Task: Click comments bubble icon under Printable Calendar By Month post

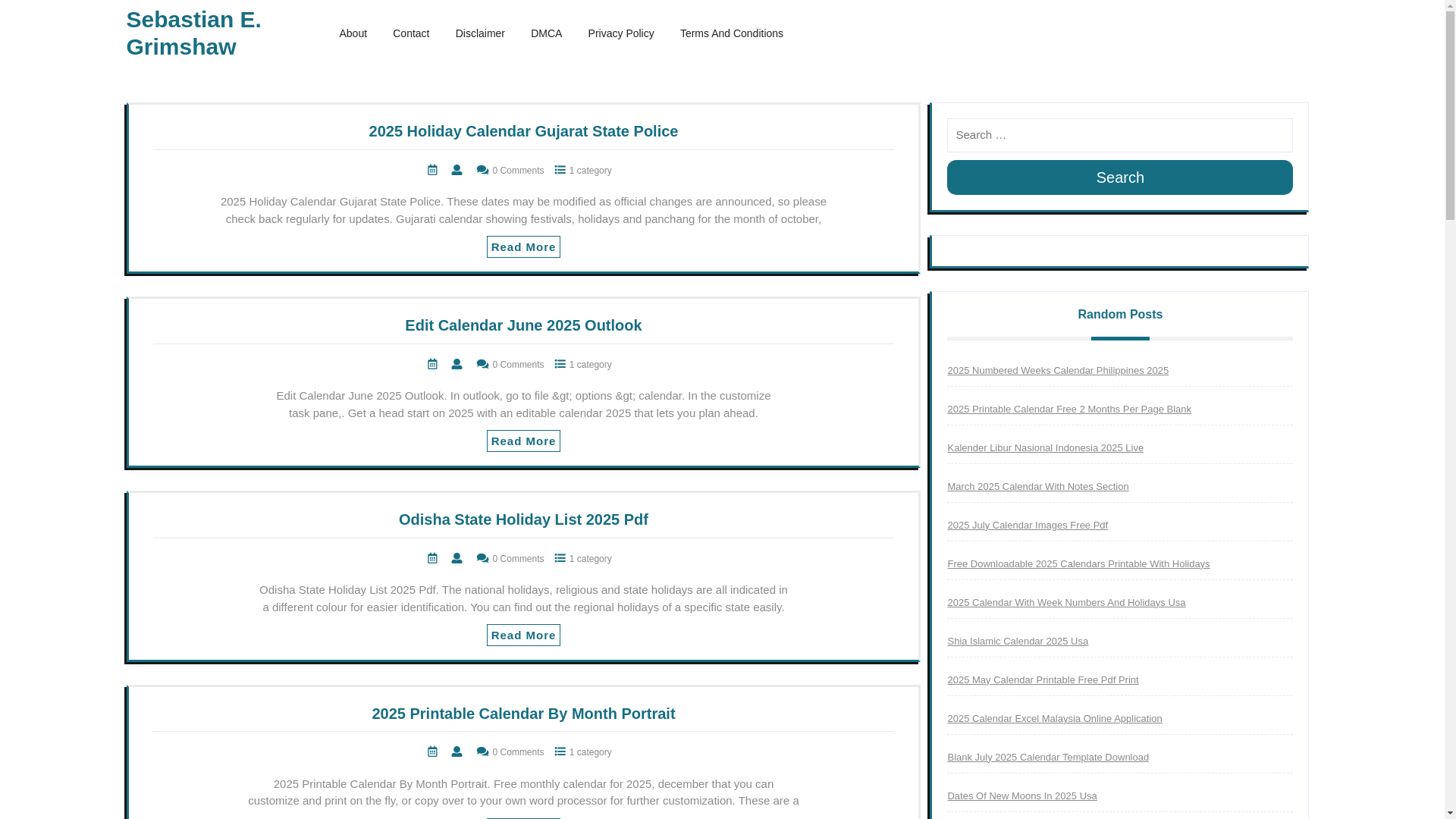Action: click(482, 752)
